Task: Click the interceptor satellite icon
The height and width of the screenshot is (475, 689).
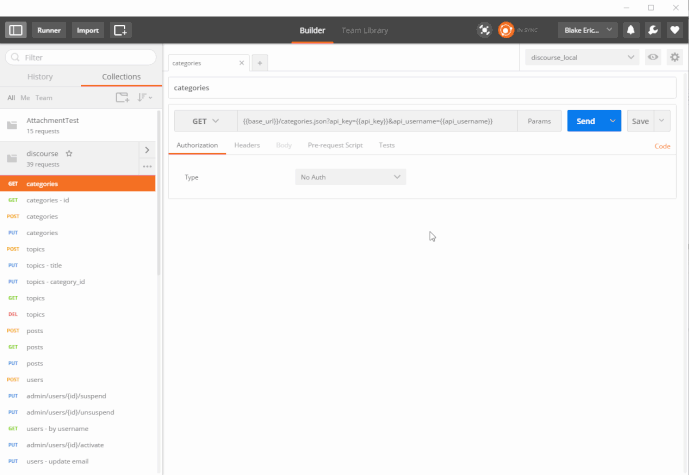Action: tap(485, 30)
